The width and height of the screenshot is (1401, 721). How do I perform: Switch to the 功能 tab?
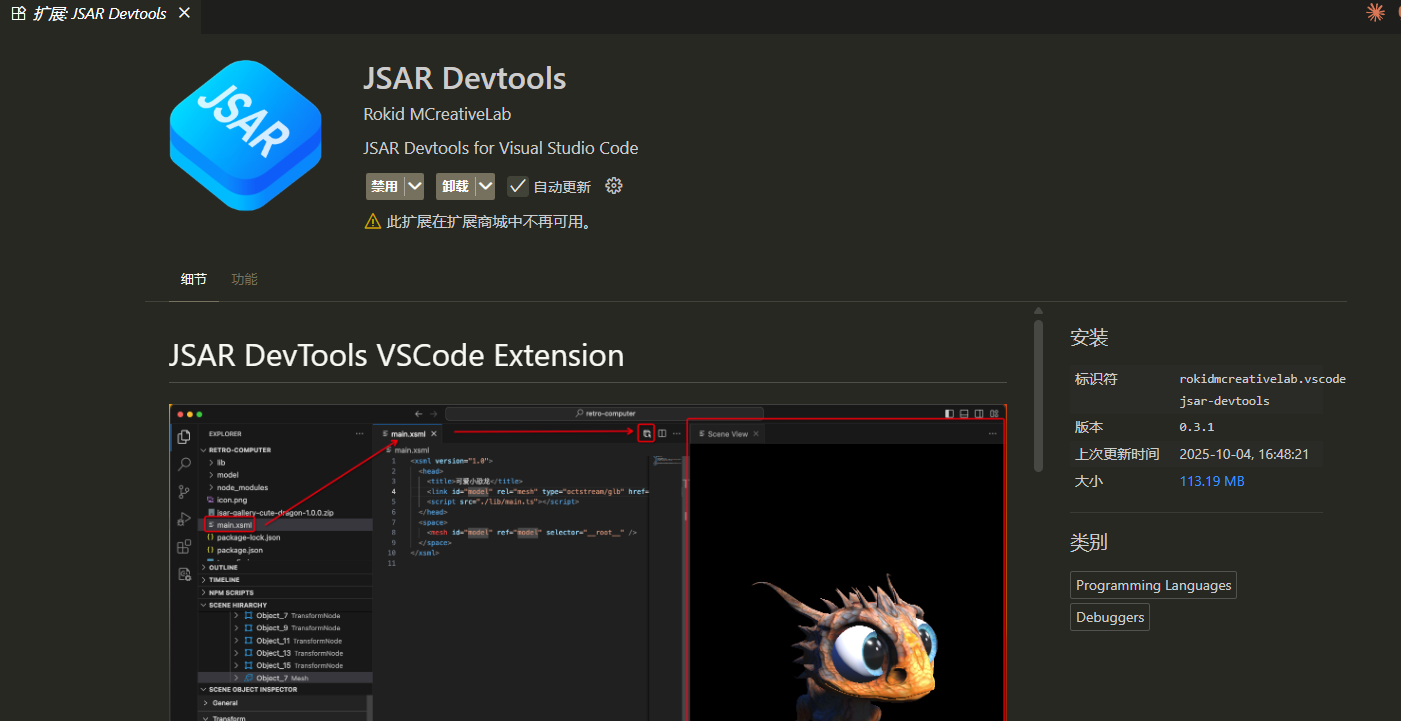(x=244, y=279)
